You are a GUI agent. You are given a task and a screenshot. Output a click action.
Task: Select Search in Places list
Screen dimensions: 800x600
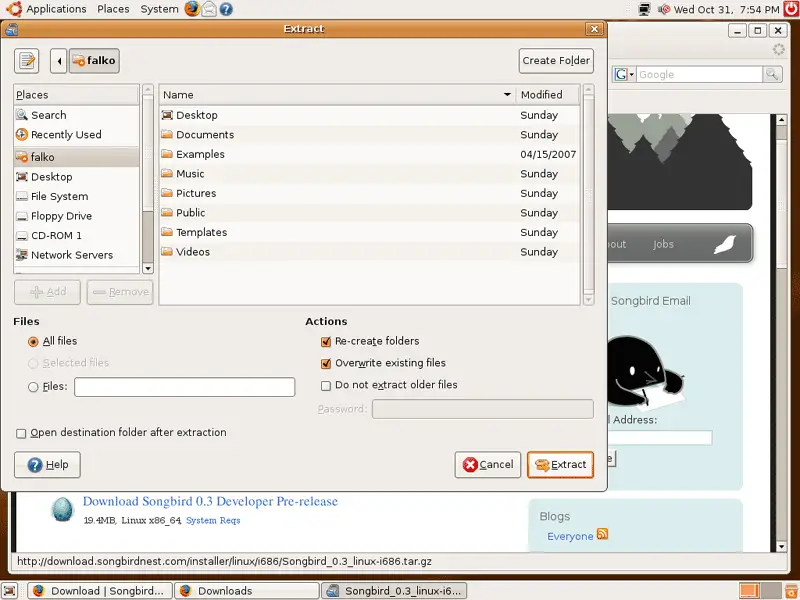pyautogui.click(x=77, y=115)
